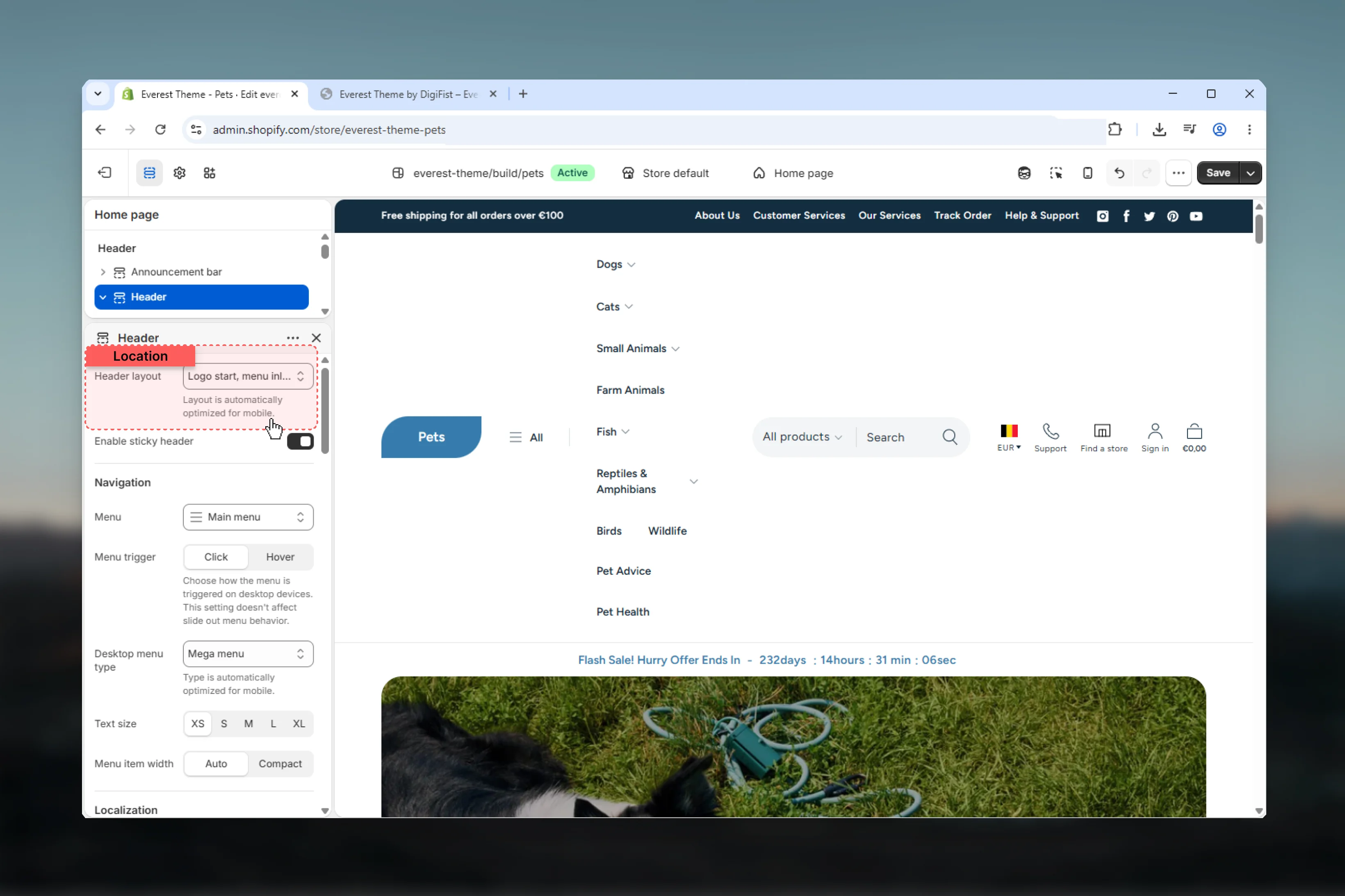Toggle Enable sticky header switch
Screen dimensions: 1345x896
point(300,441)
